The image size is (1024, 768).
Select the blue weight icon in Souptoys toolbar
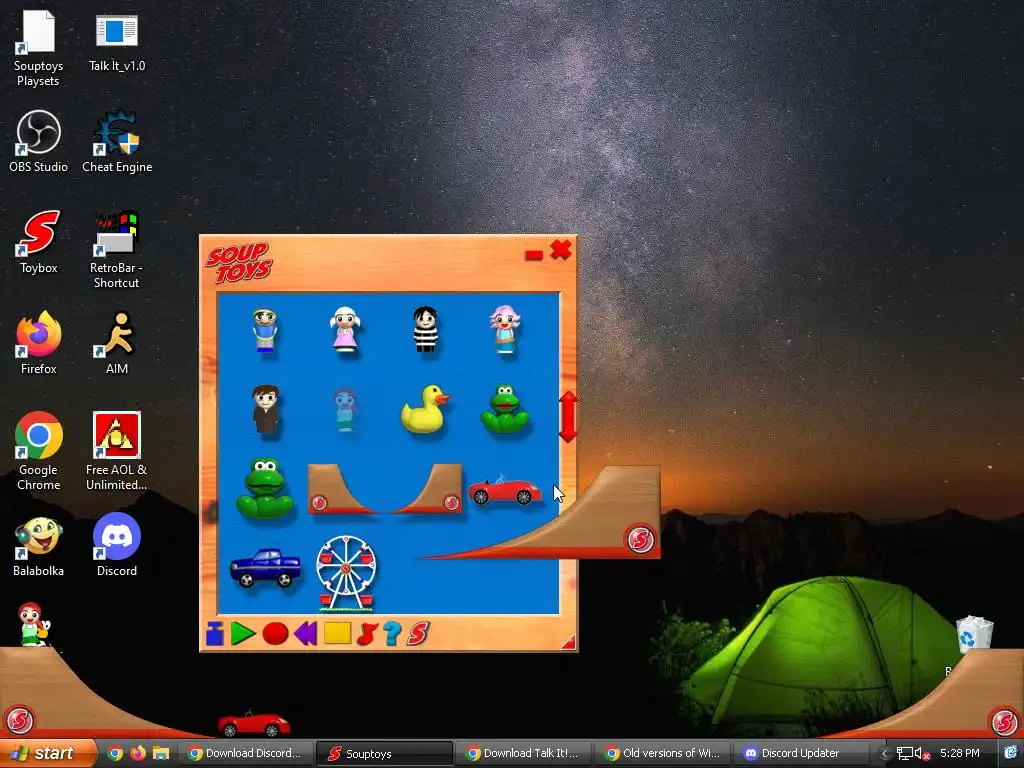pyautogui.click(x=215, y=633)
